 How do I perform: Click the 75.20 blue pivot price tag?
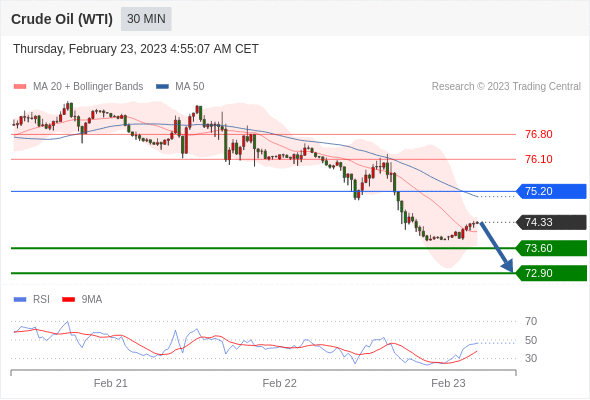[x=551, y=191]
